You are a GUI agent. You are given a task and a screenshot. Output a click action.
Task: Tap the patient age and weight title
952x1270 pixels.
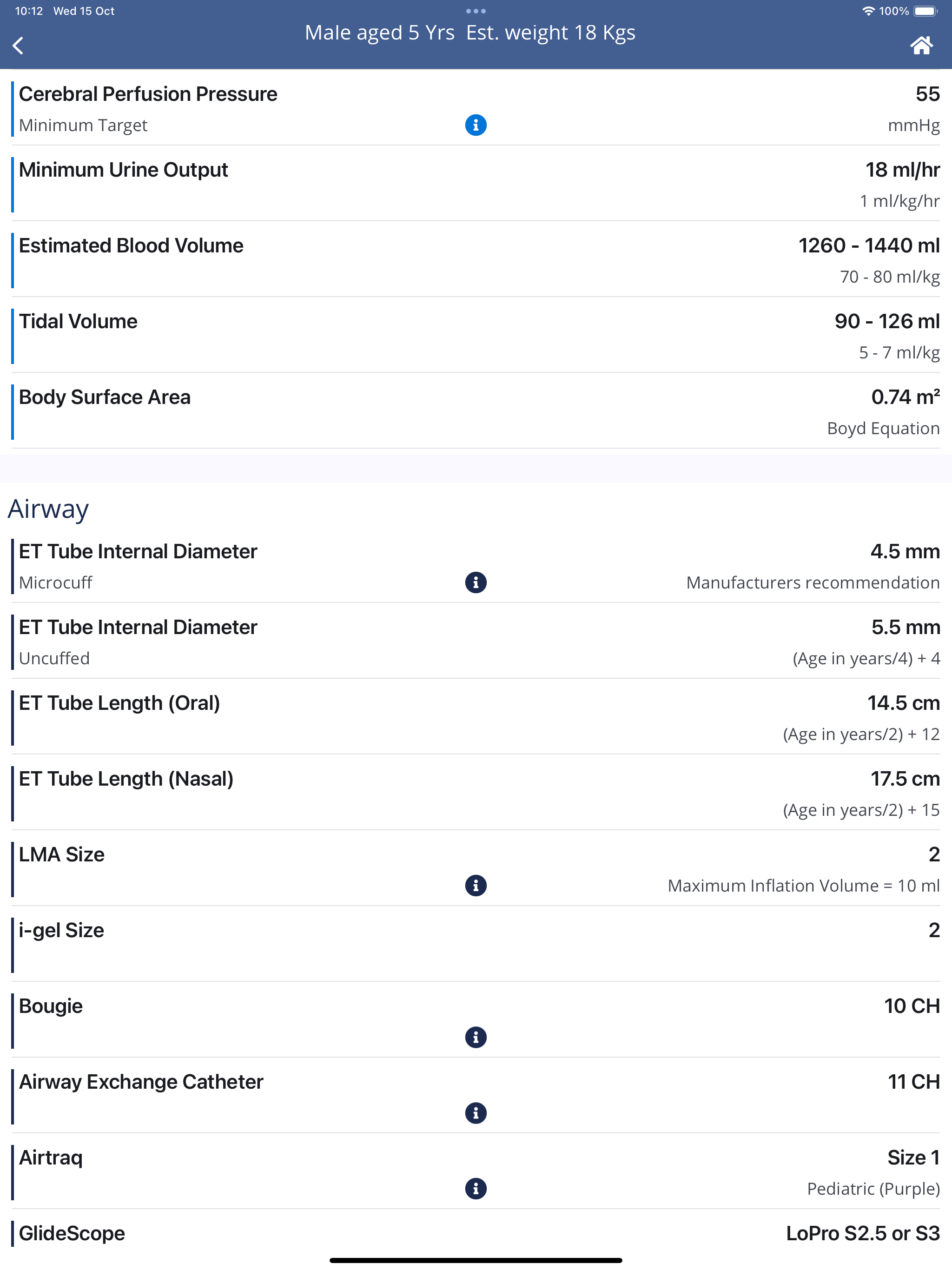[x=469, y=33]
